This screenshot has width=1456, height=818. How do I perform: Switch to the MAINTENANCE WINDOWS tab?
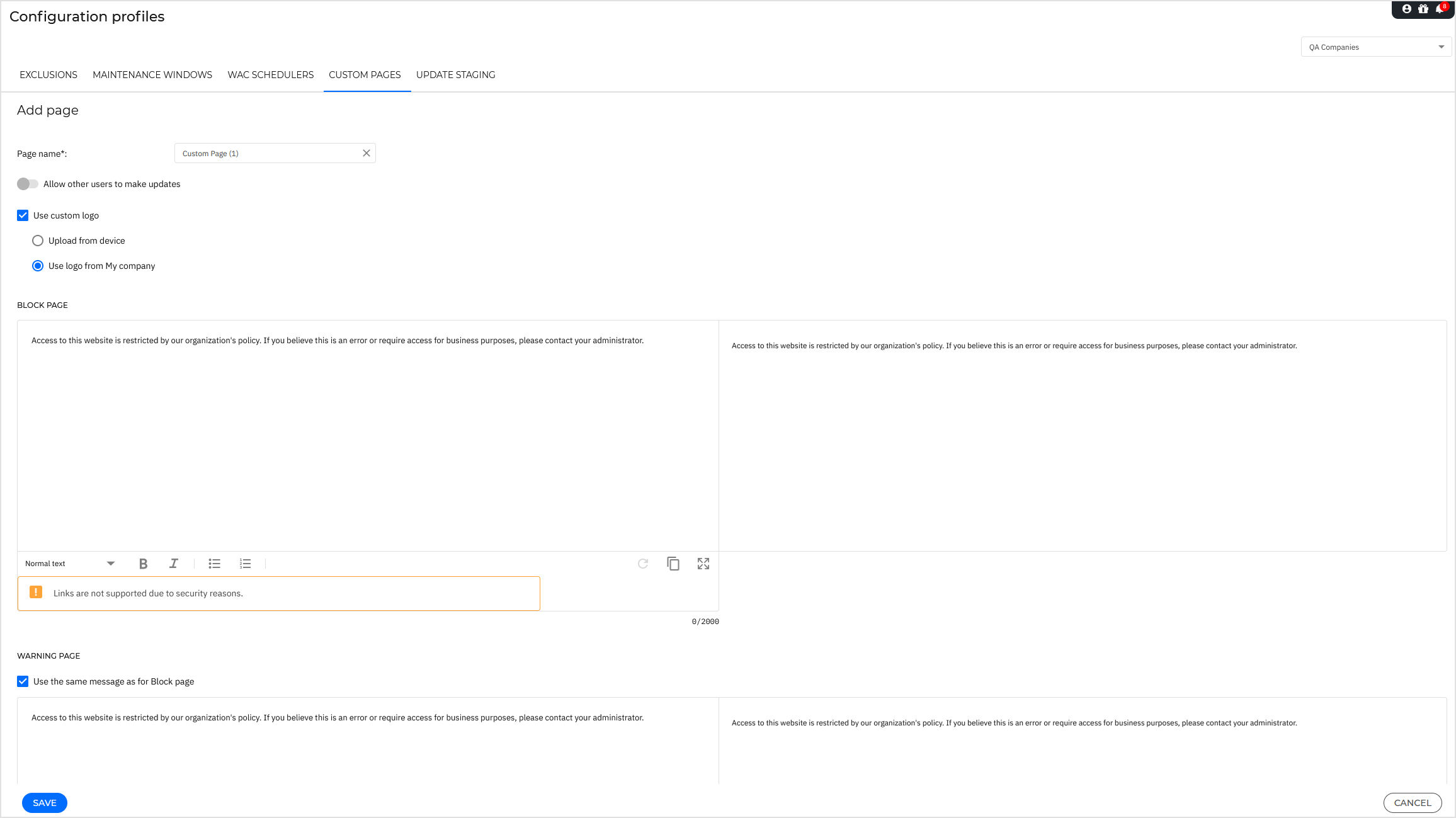[x=152, y=74]
